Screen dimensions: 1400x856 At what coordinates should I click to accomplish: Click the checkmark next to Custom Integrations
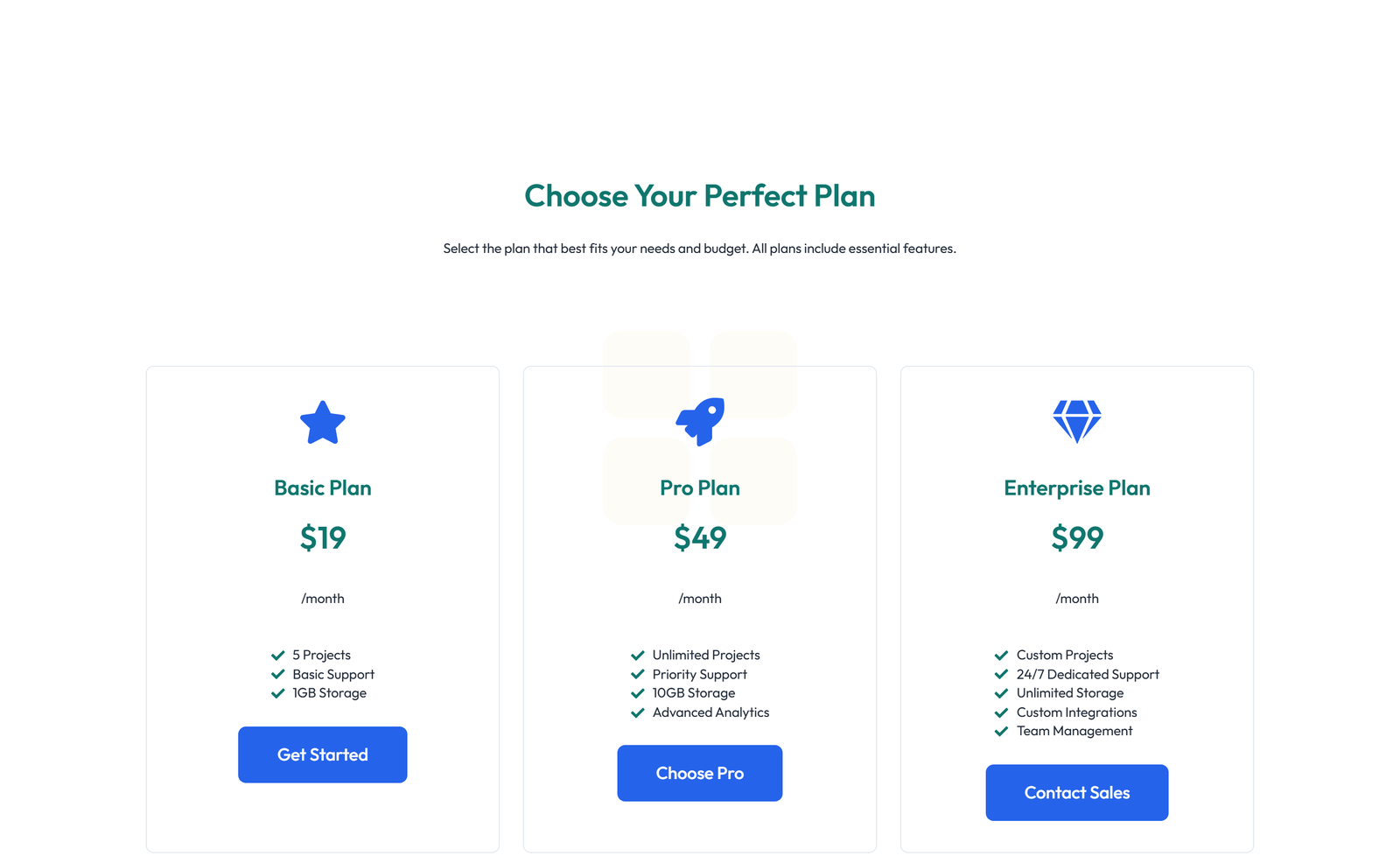click(x=1001, y=712)
